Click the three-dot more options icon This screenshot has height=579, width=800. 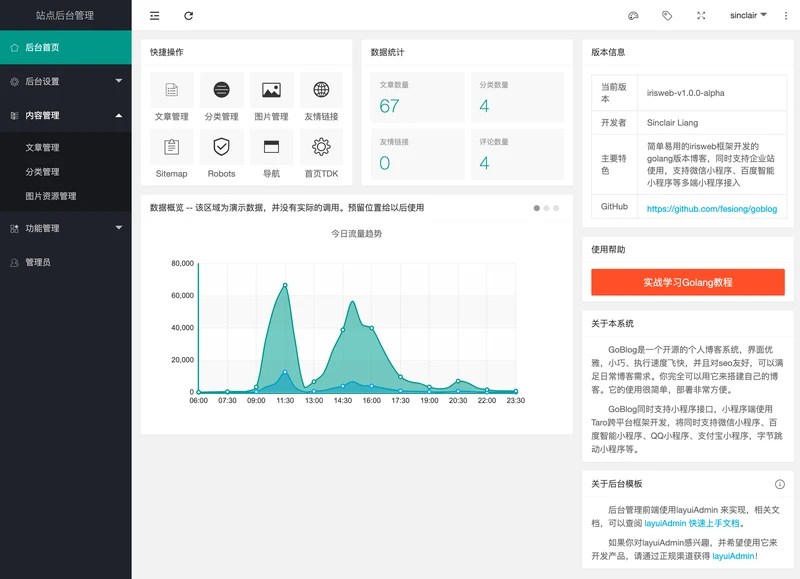click(x=785, y=16)
